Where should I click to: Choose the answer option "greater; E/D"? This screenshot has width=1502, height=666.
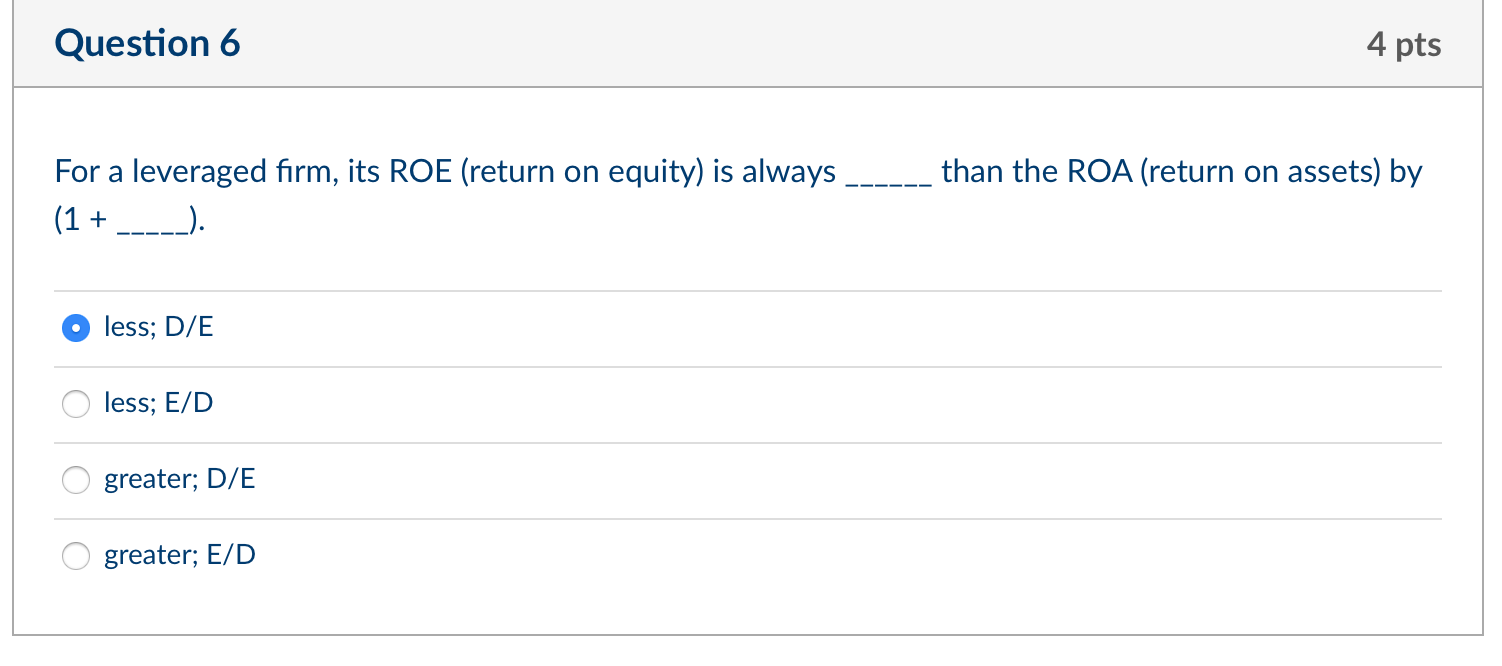click(180, 556)
